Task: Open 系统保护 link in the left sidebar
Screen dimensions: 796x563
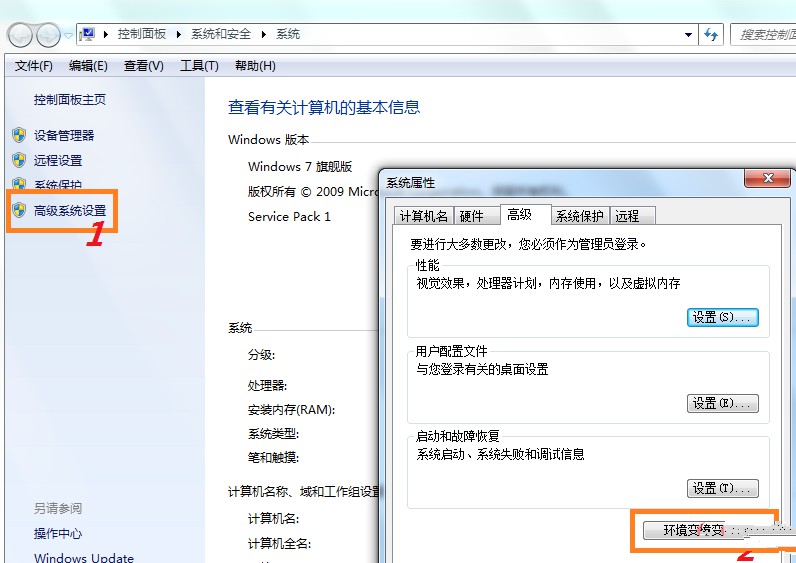Action: point(58,184)
